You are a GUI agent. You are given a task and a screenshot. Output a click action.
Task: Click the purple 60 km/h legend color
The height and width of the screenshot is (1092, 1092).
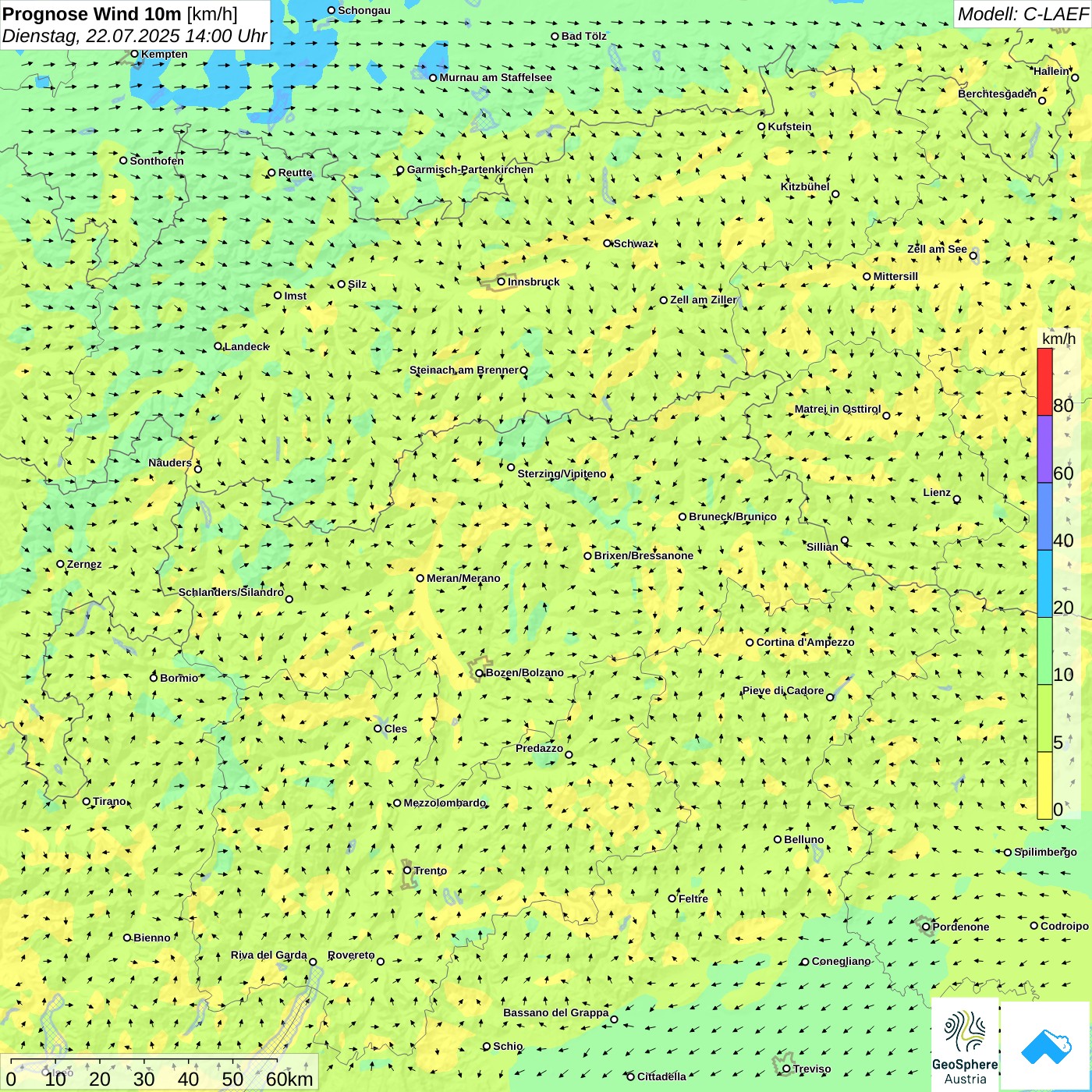click(x=1044, y=449)
